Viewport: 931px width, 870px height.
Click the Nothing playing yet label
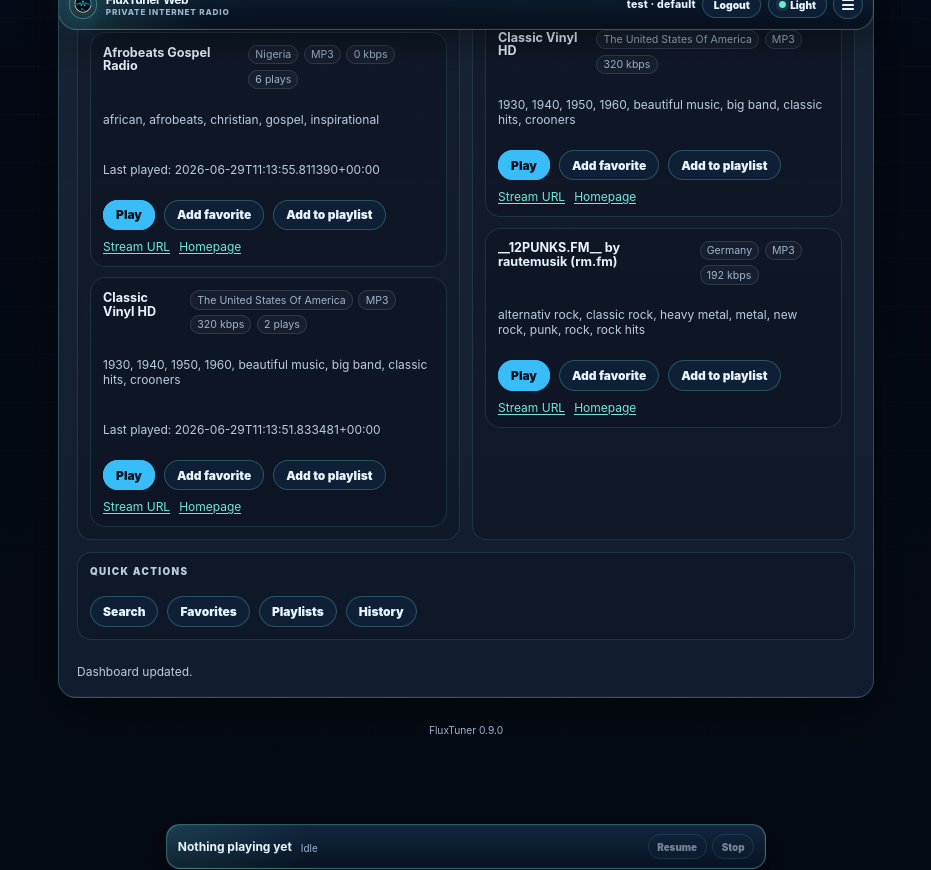(x=235, y=847)
